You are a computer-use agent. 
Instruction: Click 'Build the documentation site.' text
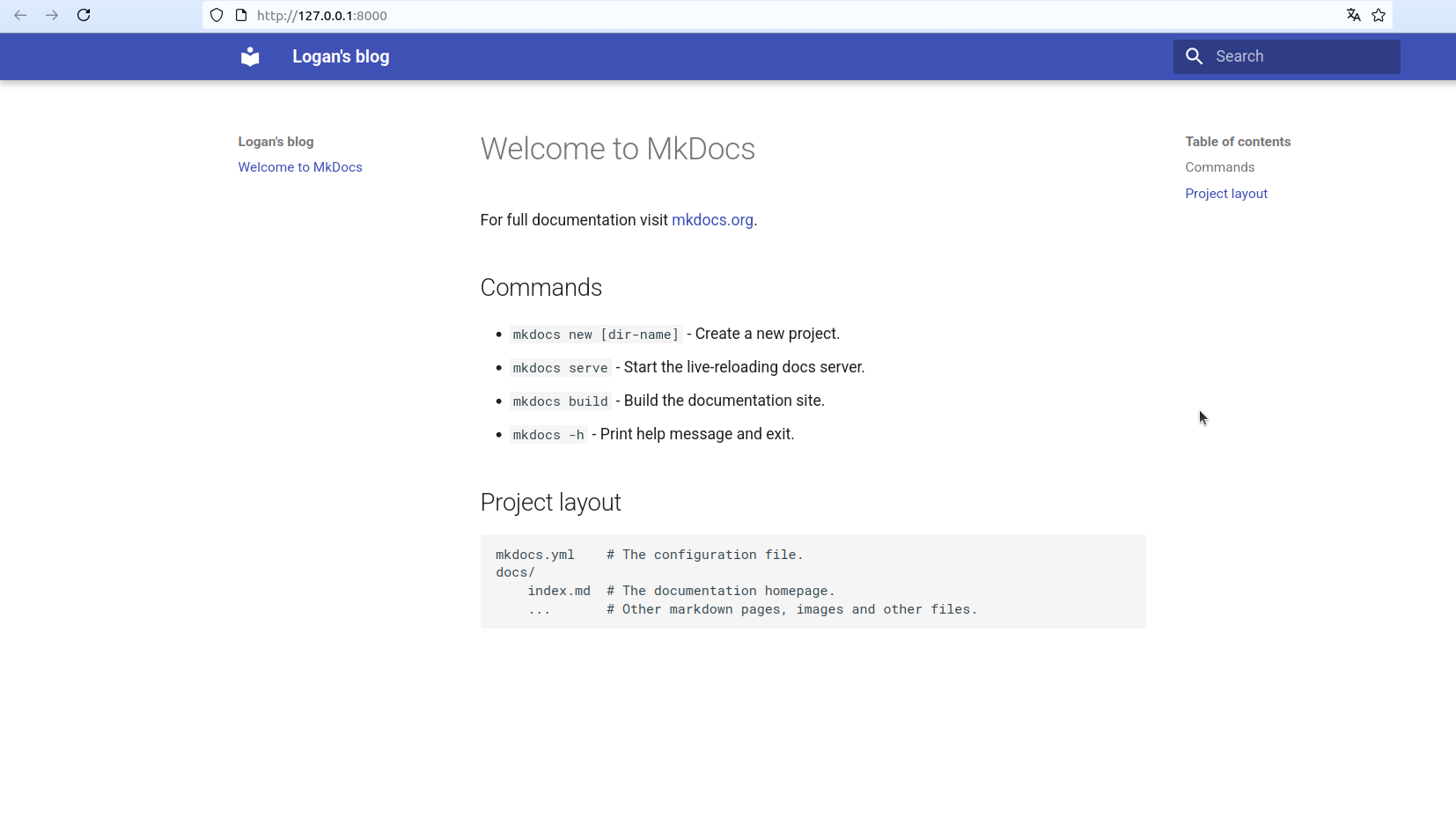(x=724, y=401)
